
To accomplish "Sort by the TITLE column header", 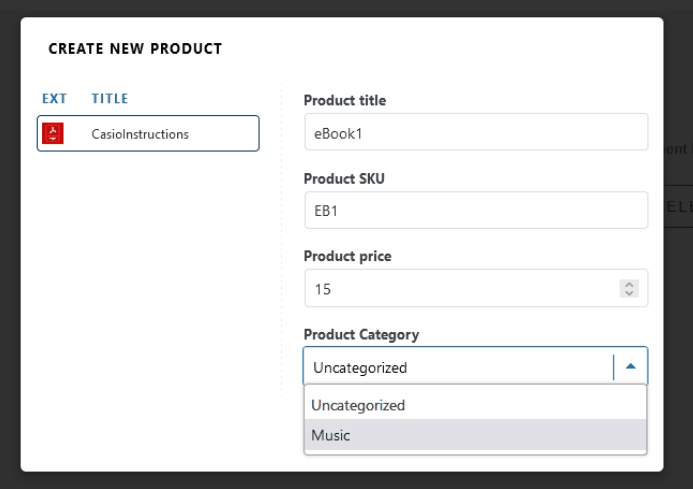I will pyautogui.click(x=109, y=99).
